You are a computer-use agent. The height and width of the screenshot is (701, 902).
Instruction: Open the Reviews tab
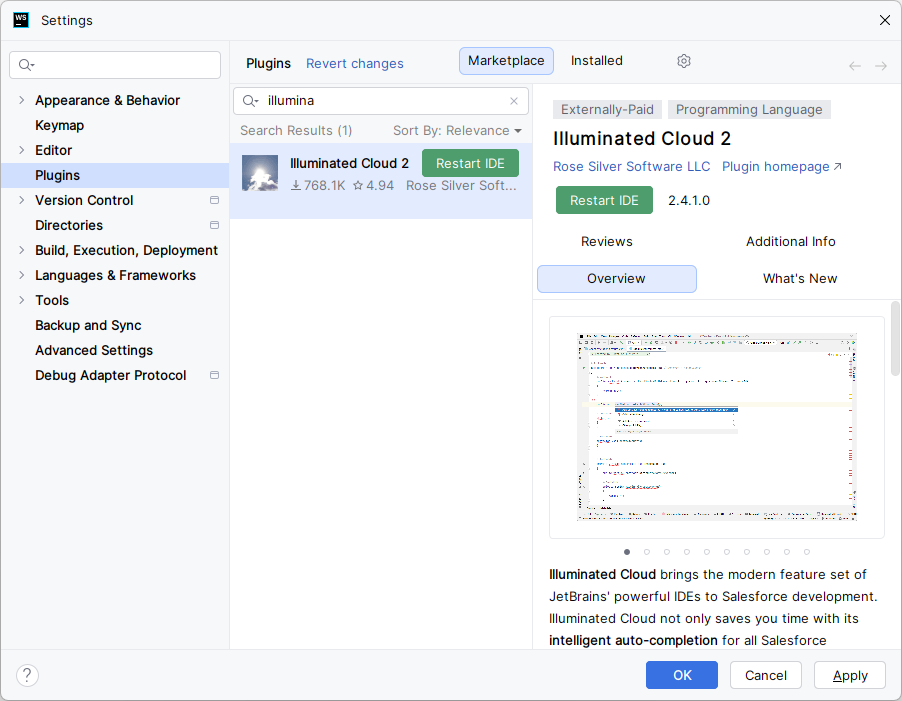(x=606, y=242)
